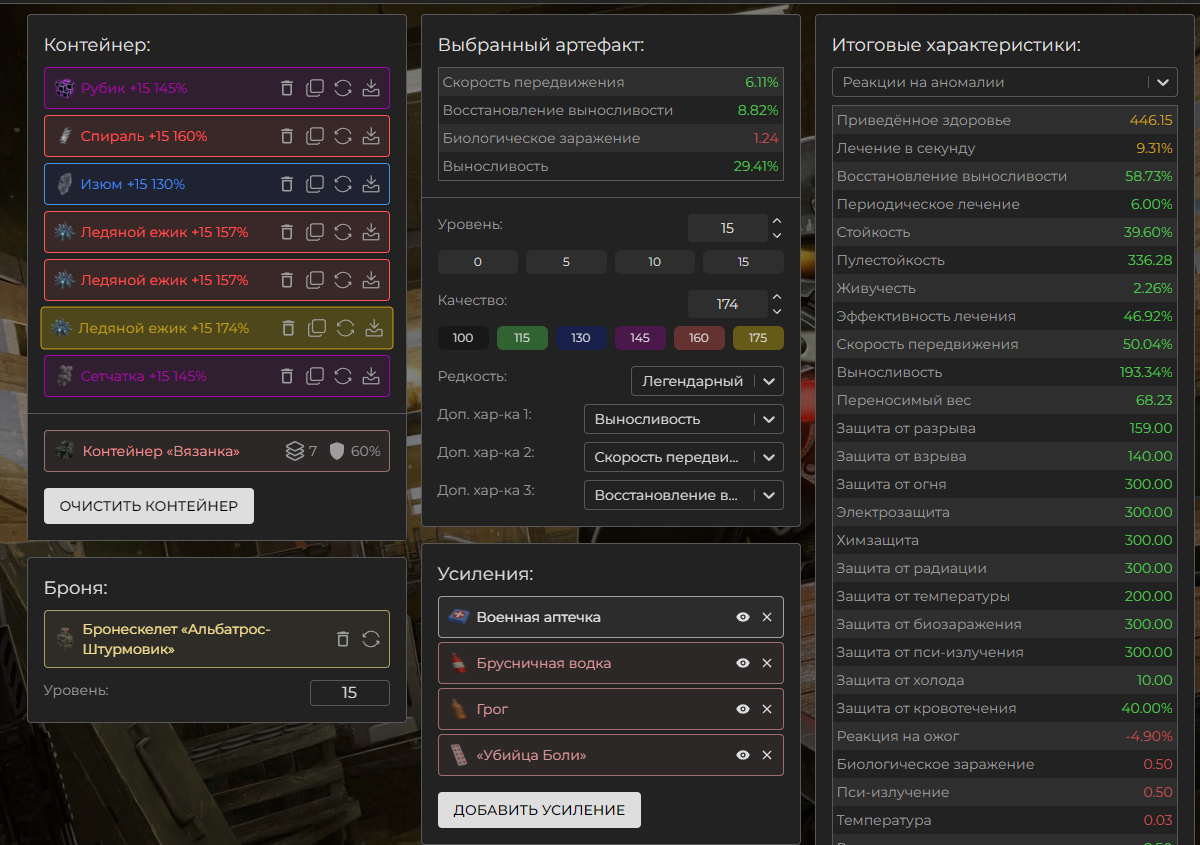Select the Сетчатка +15 145% artifact row
Image resolution: width=1200 pixels, height=845 pixels.
pos(160,376)
